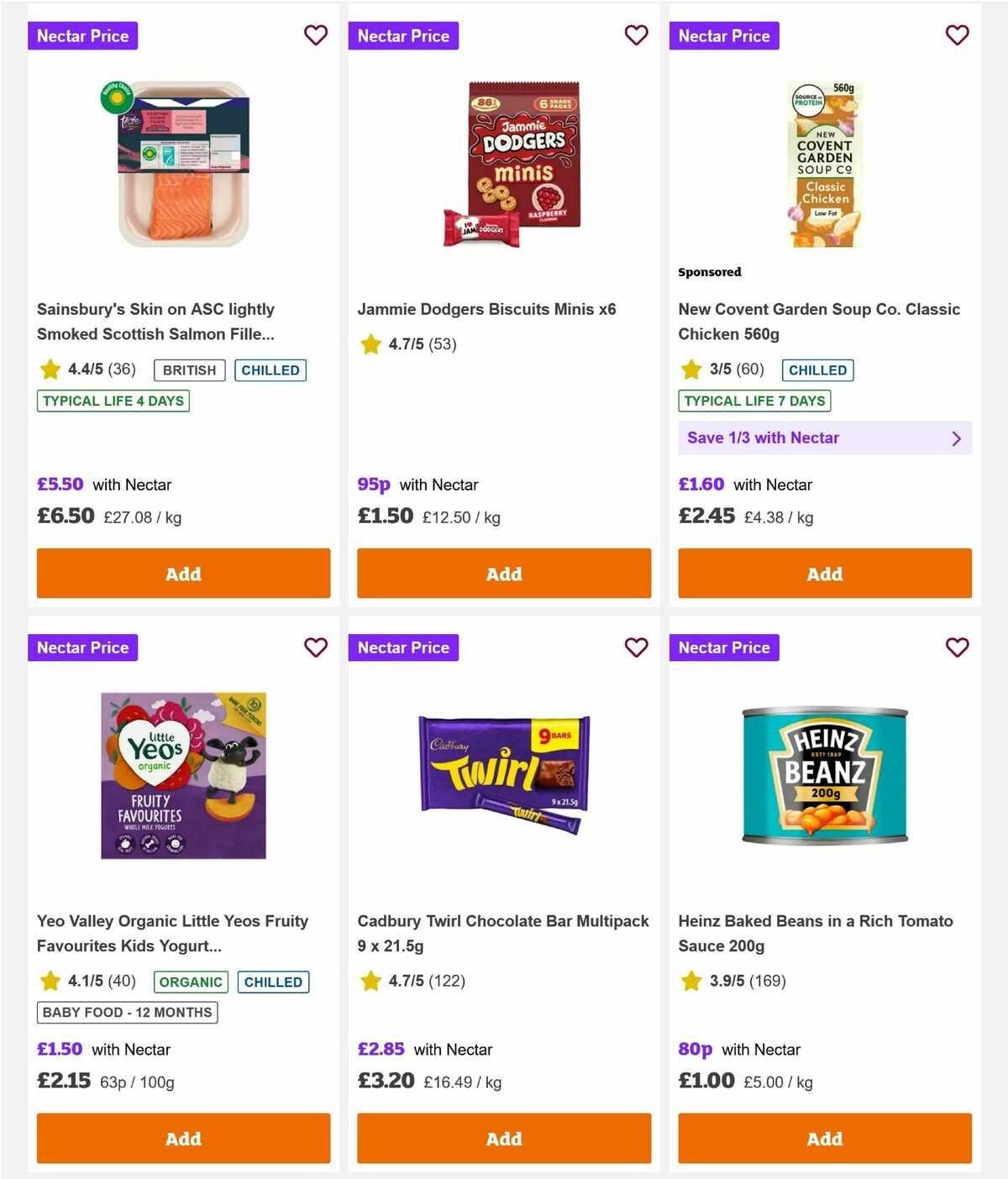Open the Nectar savings details via the right arrow
The image size is (1008, 1179).
point(956,438)
